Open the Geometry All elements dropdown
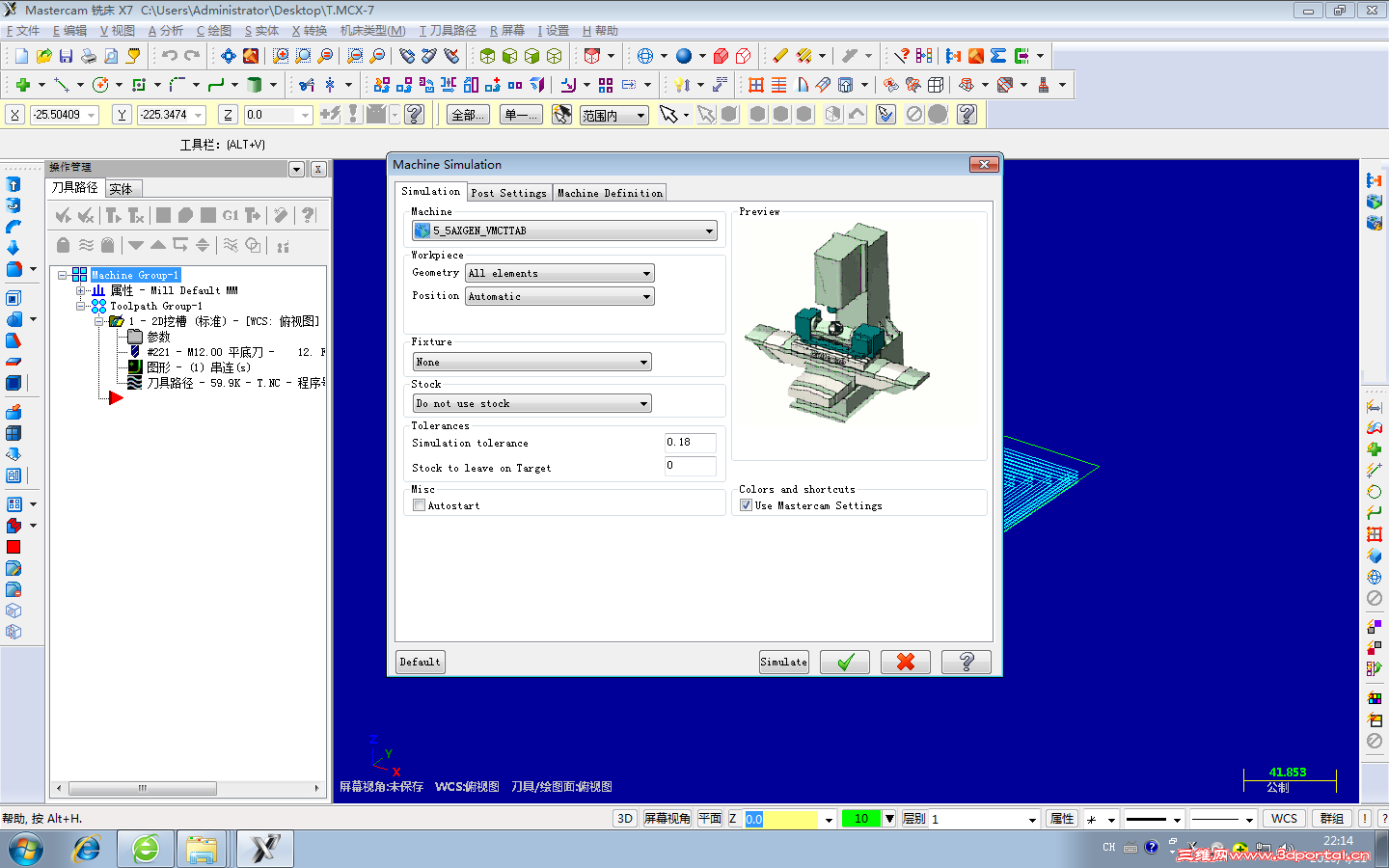 (559, 273)
